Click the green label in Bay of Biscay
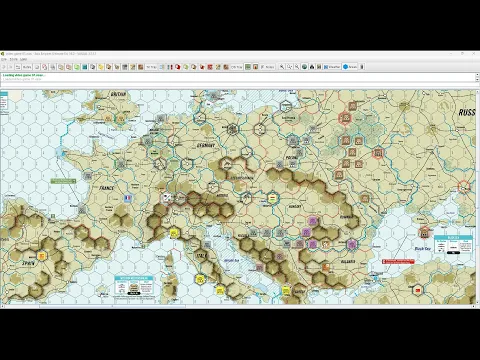The width and height of the screenshot is (480, 360). click(63, 181)
